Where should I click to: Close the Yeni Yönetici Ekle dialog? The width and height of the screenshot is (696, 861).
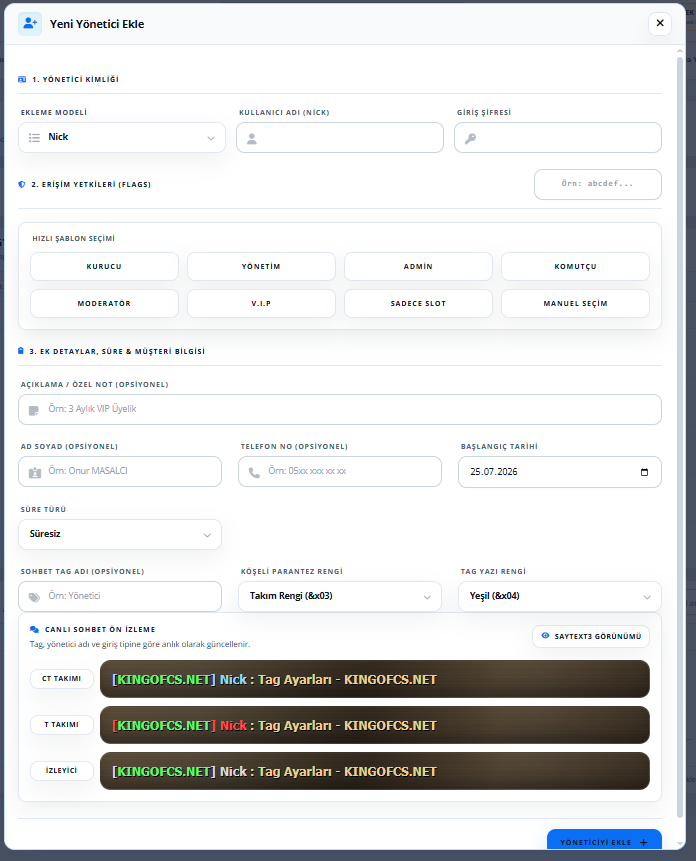(660, 23)
